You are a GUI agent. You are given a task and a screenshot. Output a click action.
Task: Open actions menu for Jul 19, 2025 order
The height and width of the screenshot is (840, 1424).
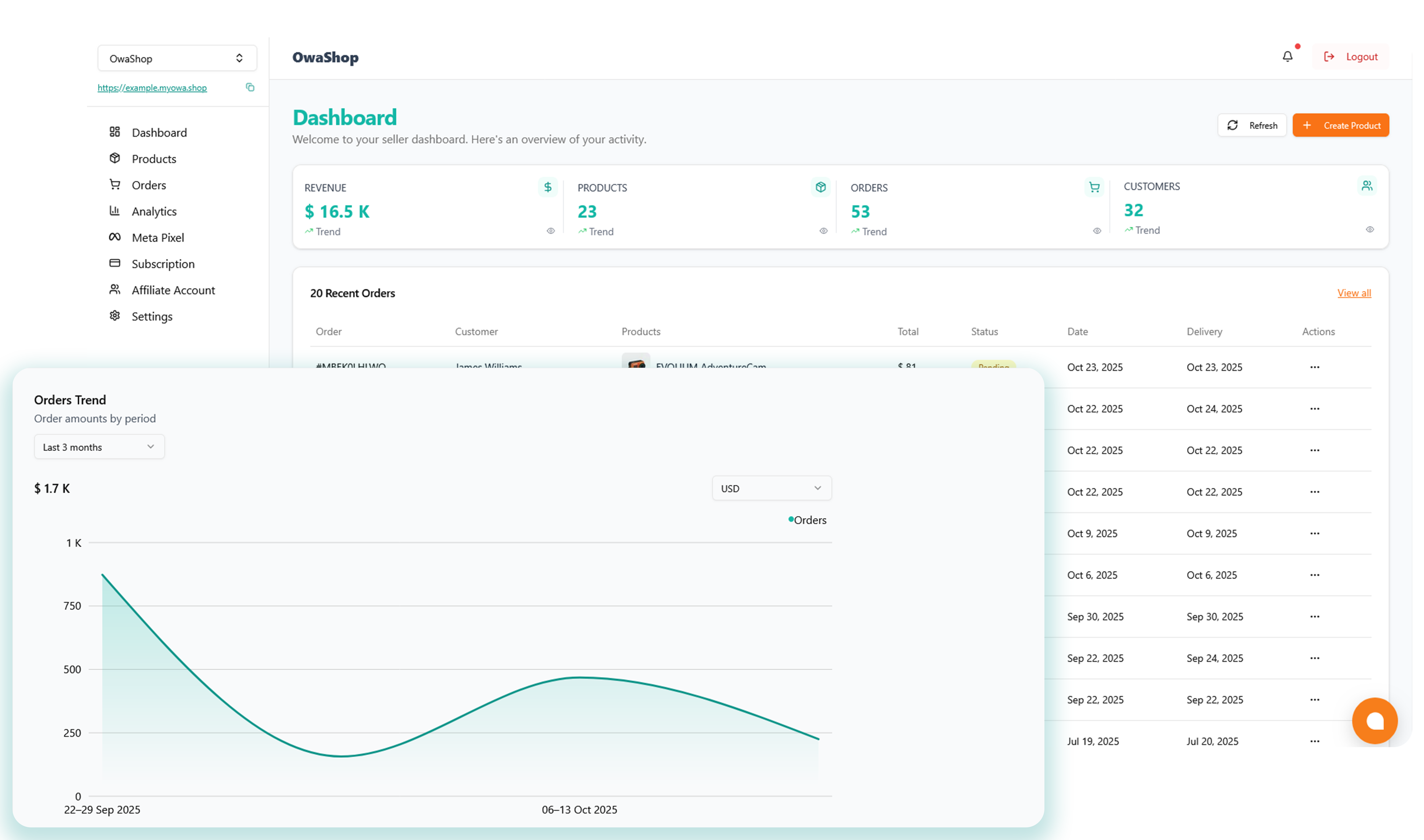pos(1315,742)
